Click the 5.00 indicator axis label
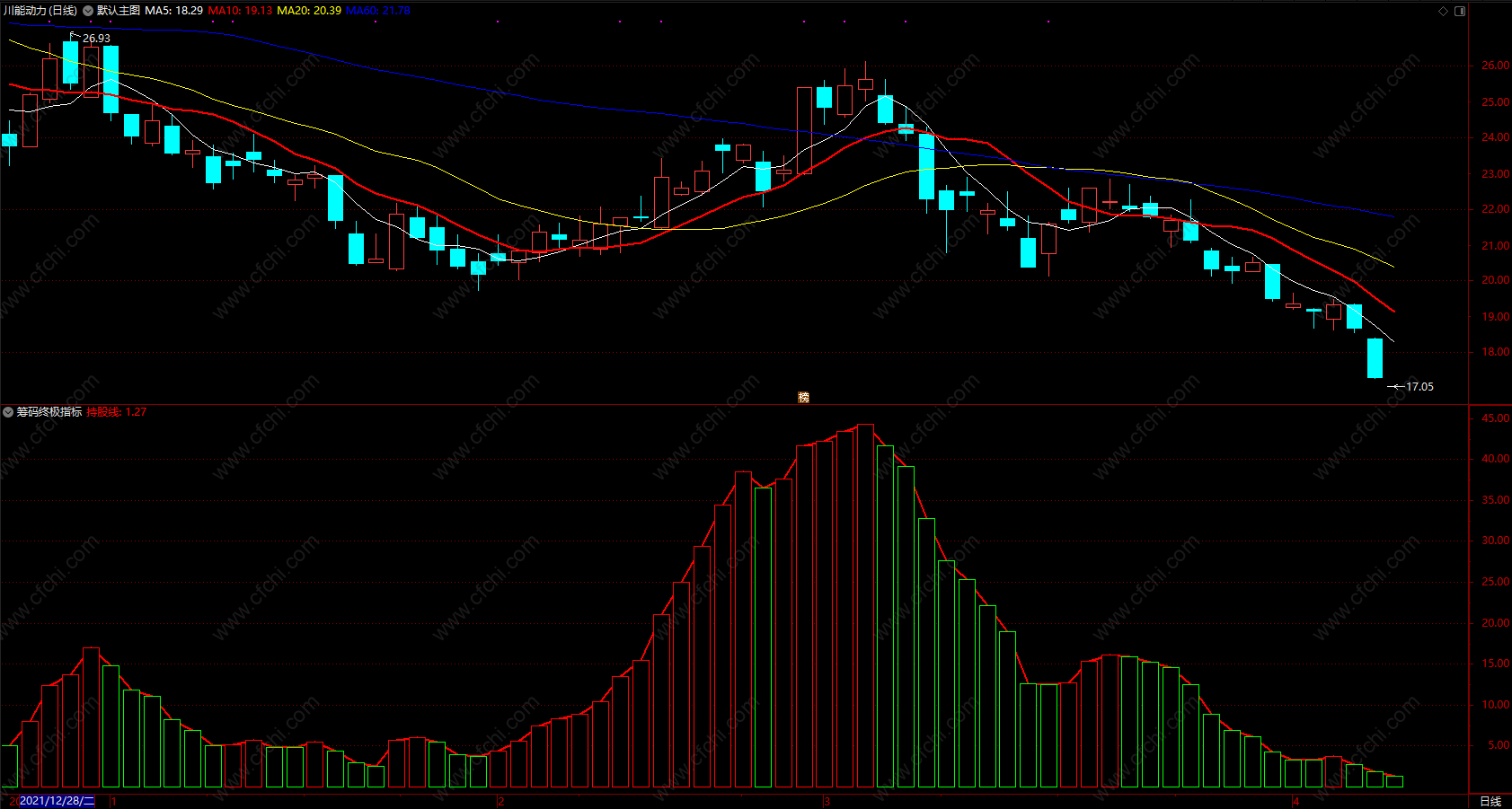Image resolution: width=1512 pixels, height=809 pixels. tap(1499, 745)
